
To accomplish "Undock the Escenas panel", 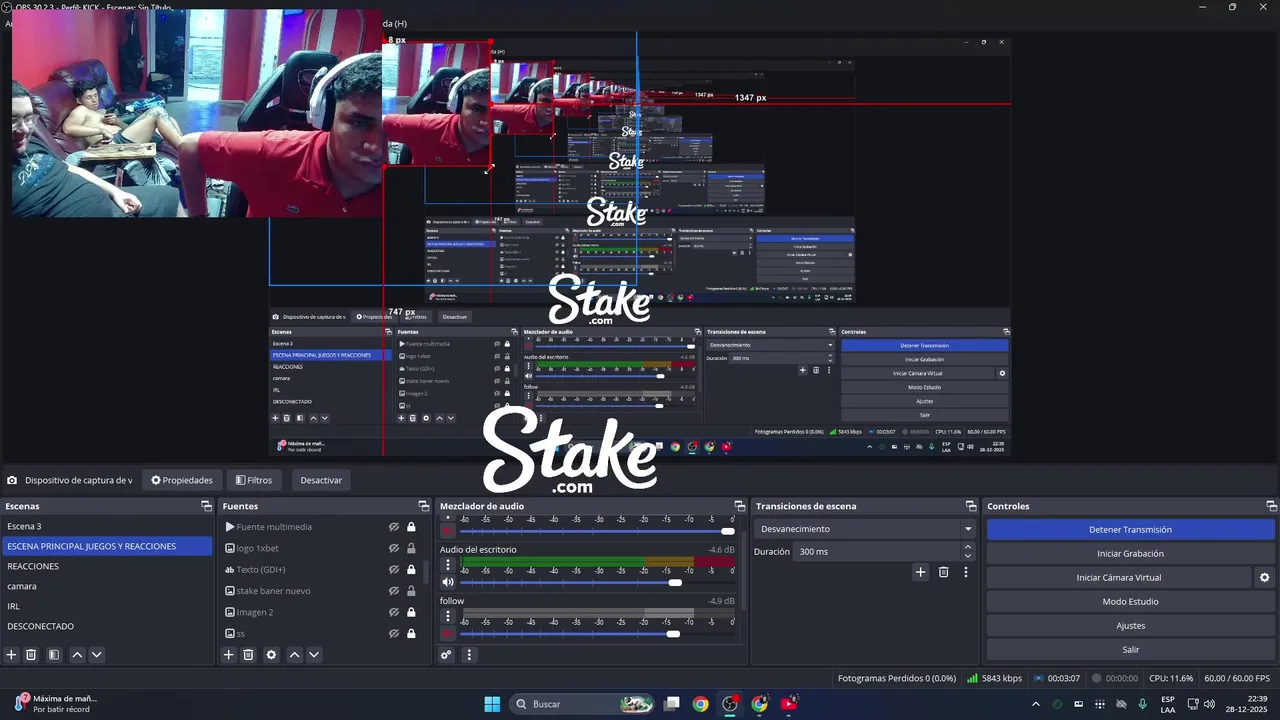I will [206, 506].
